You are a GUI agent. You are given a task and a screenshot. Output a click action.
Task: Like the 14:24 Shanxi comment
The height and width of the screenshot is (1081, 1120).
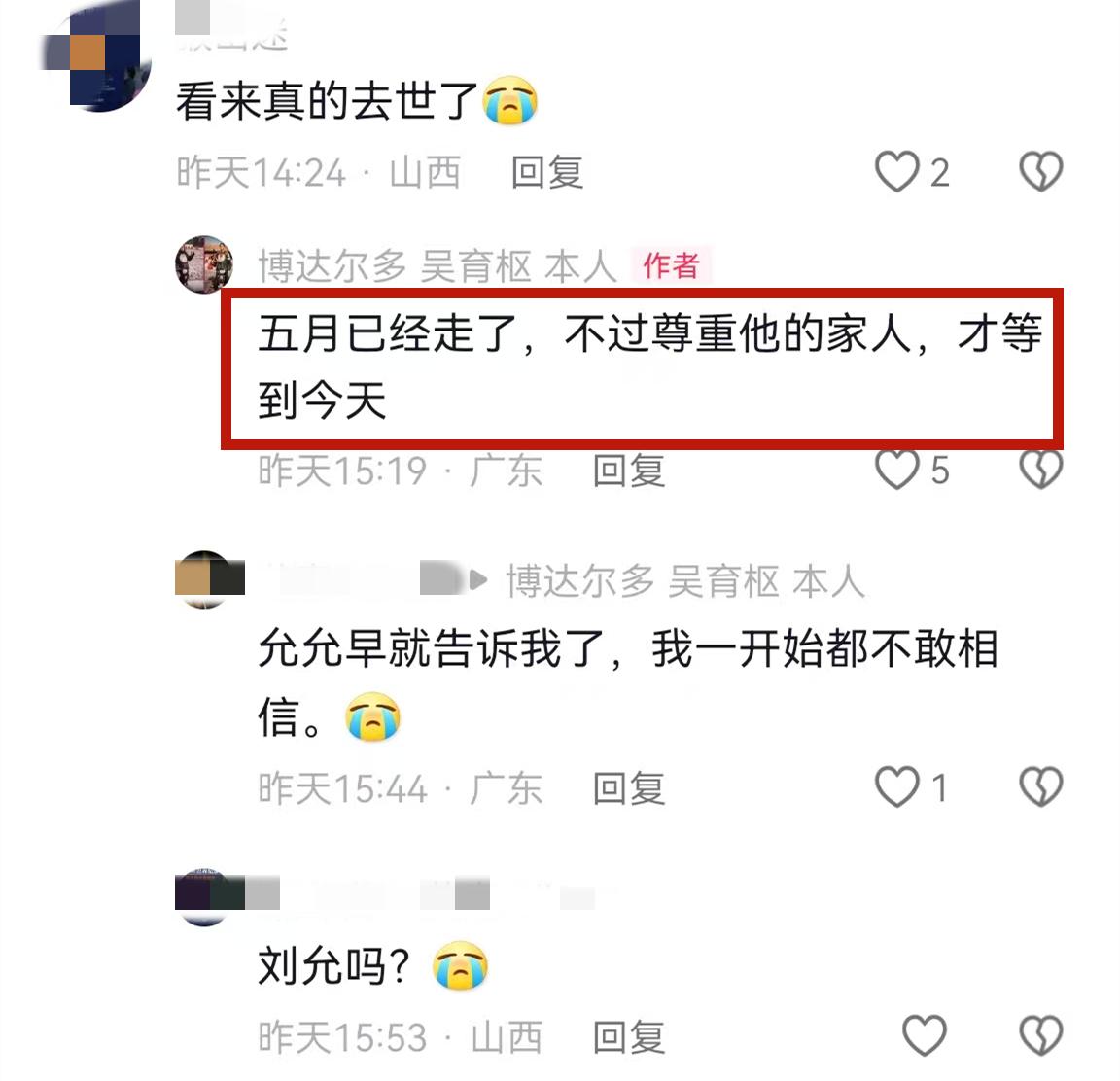coord(897,171)
